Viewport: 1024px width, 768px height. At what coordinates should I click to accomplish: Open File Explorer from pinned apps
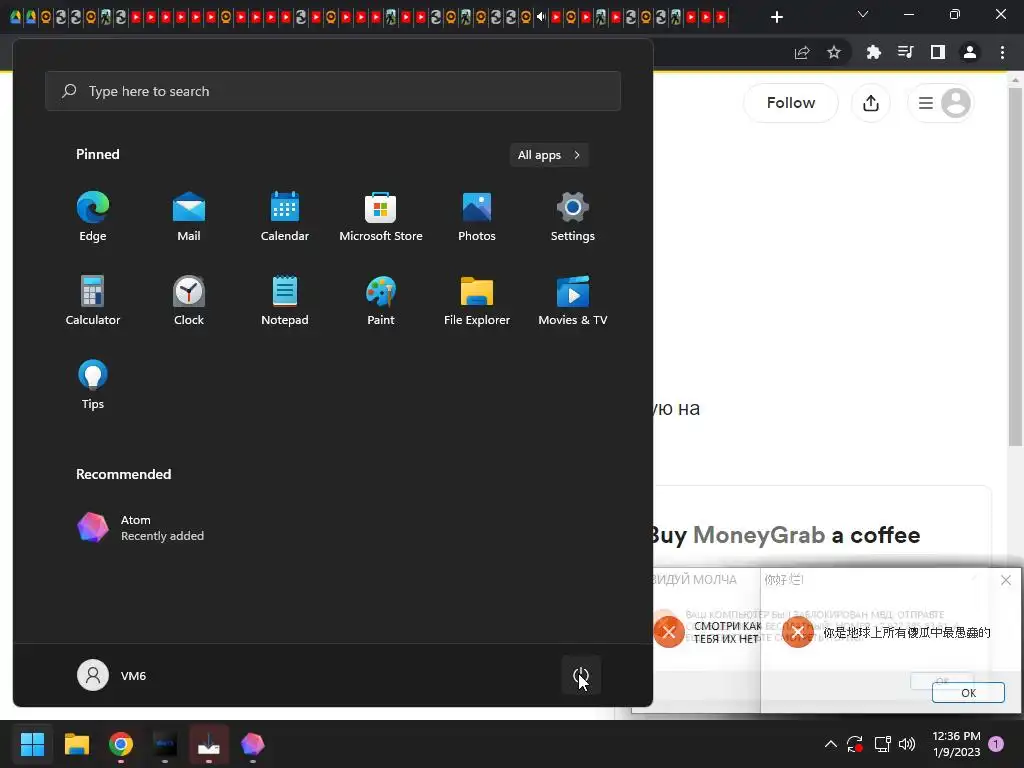click(x=477, y=301)
